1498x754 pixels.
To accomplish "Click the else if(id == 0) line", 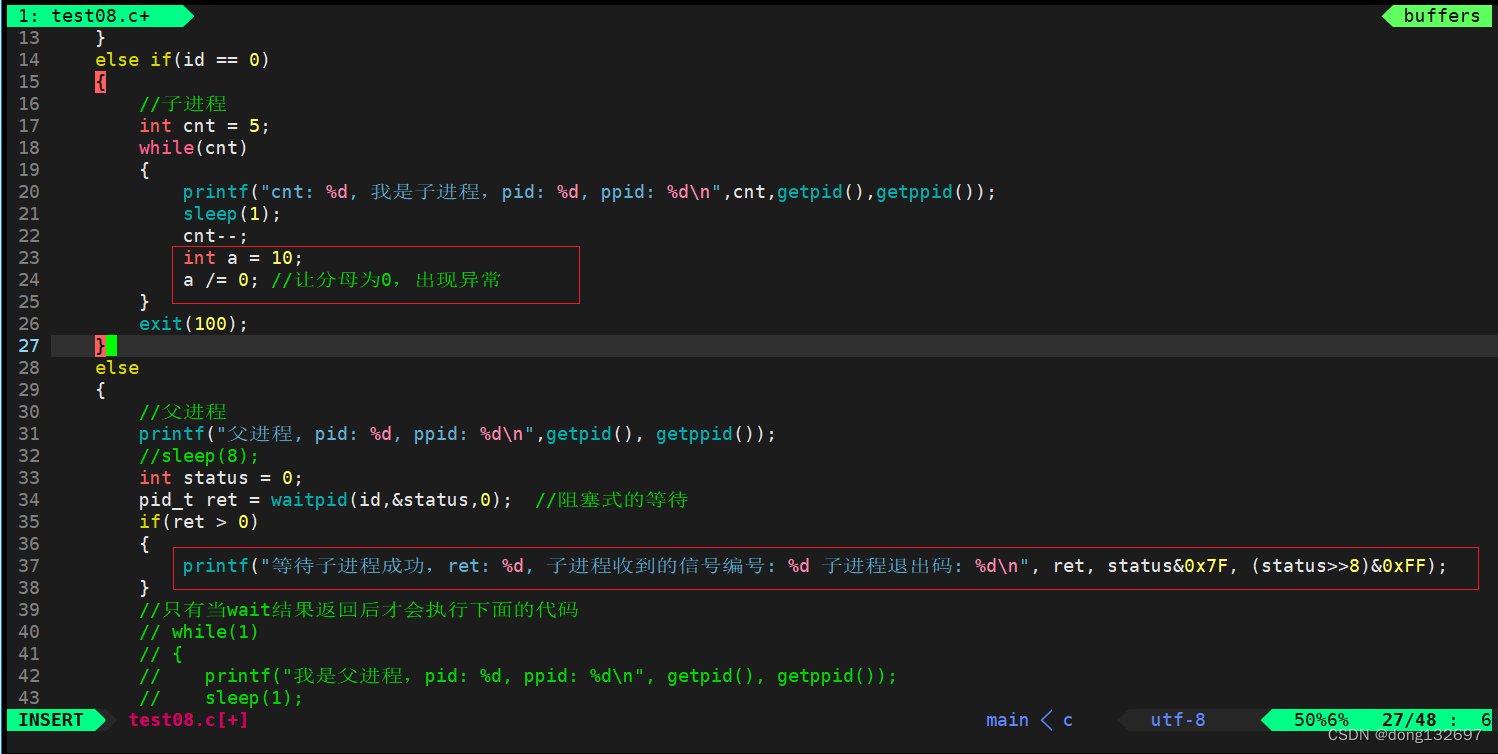I will [x=183, y=60].
